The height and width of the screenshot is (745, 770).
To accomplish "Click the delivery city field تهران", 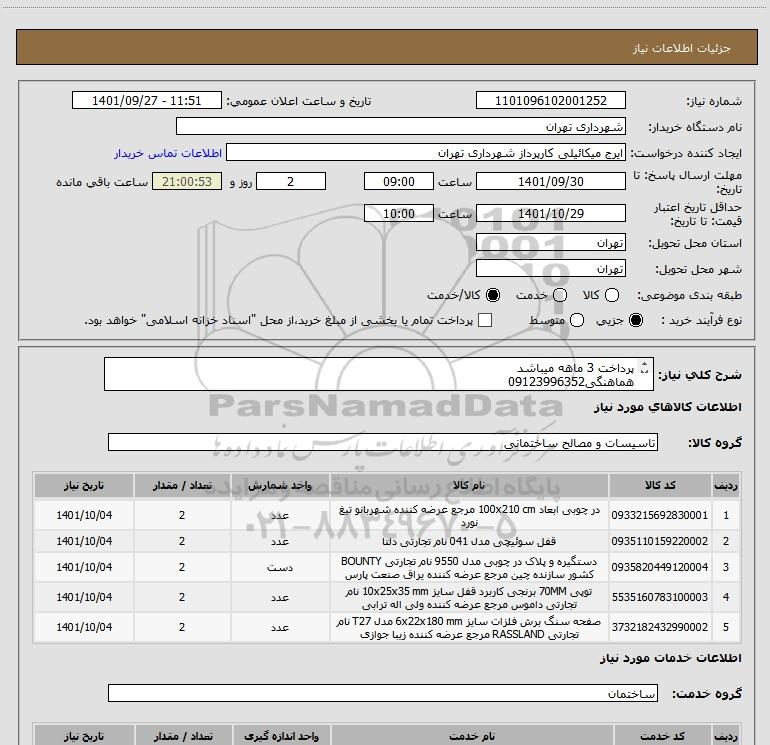I will tap(550, 268).
